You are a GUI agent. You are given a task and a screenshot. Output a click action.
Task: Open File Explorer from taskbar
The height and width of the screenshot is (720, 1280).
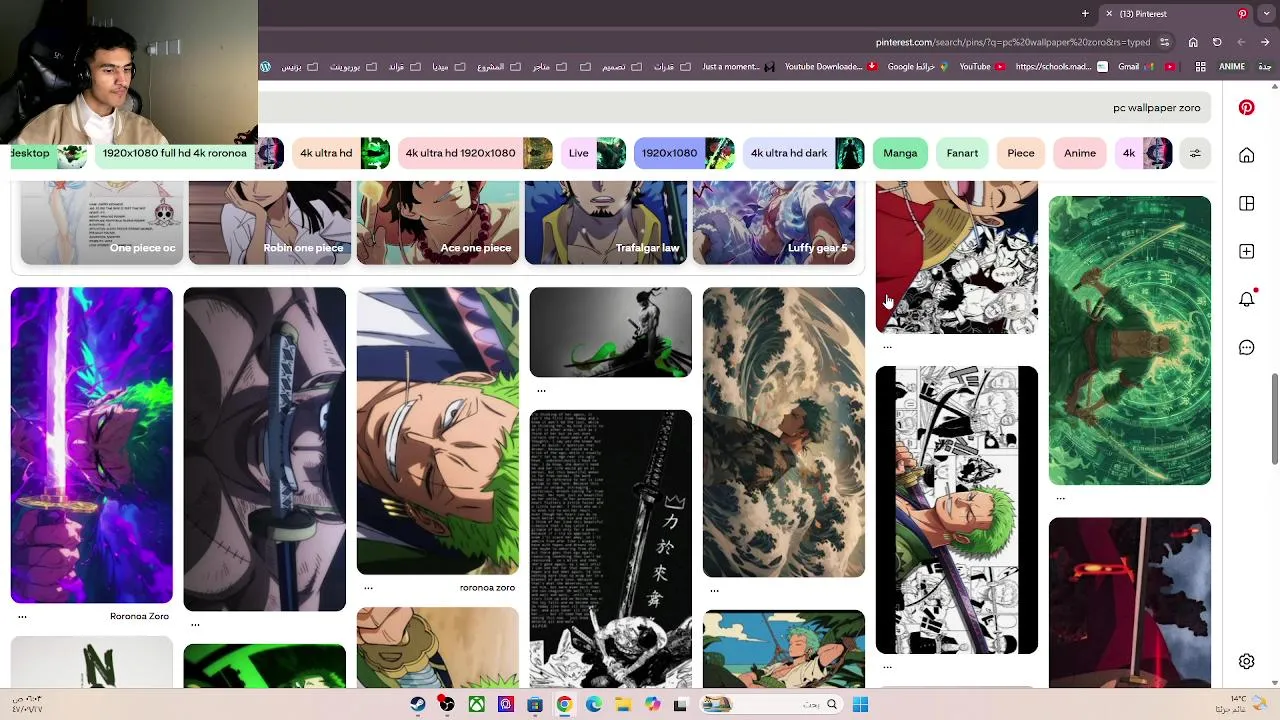(623, 704)
